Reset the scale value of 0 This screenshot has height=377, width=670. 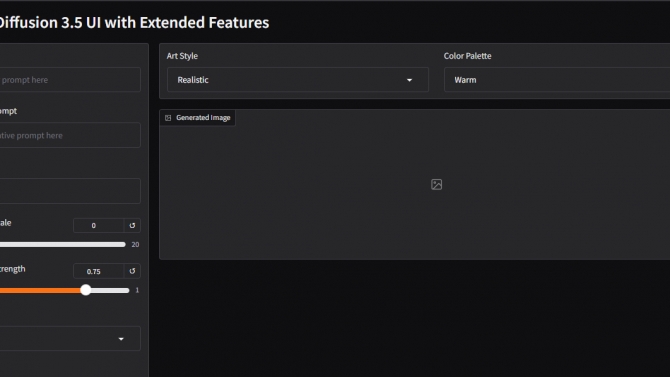132,225
